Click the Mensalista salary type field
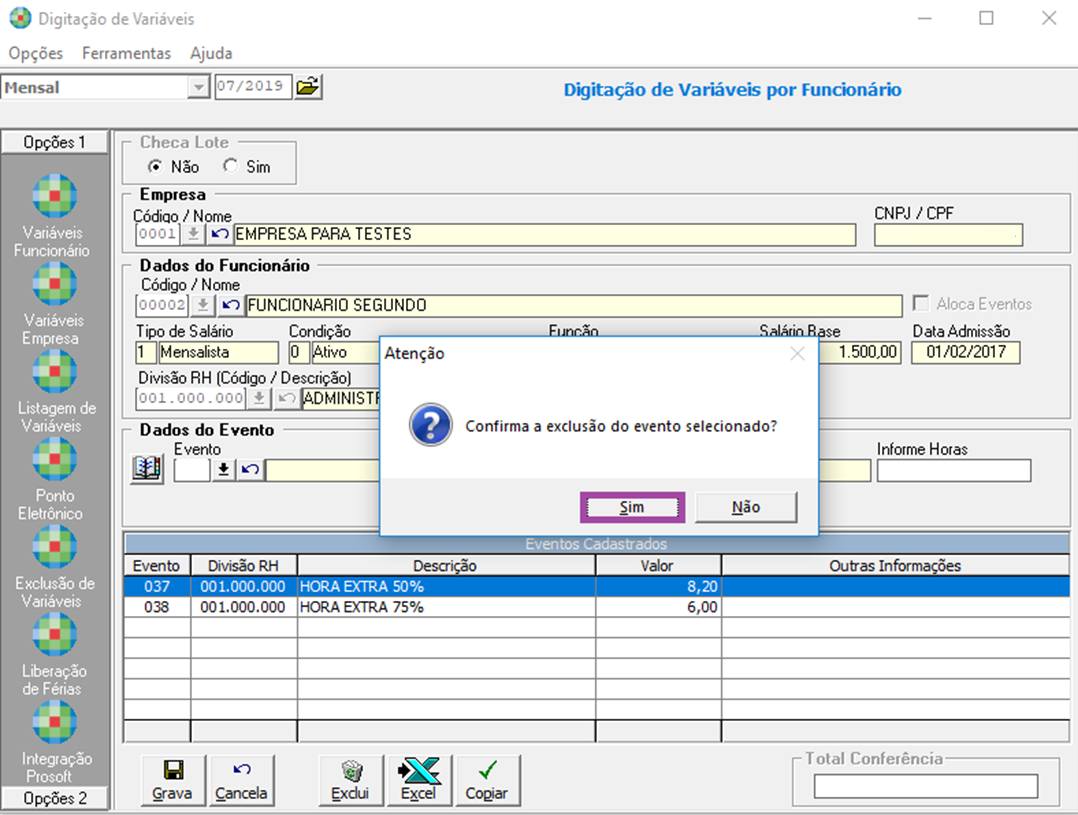 pyautogui.click(x=218, y=352)
